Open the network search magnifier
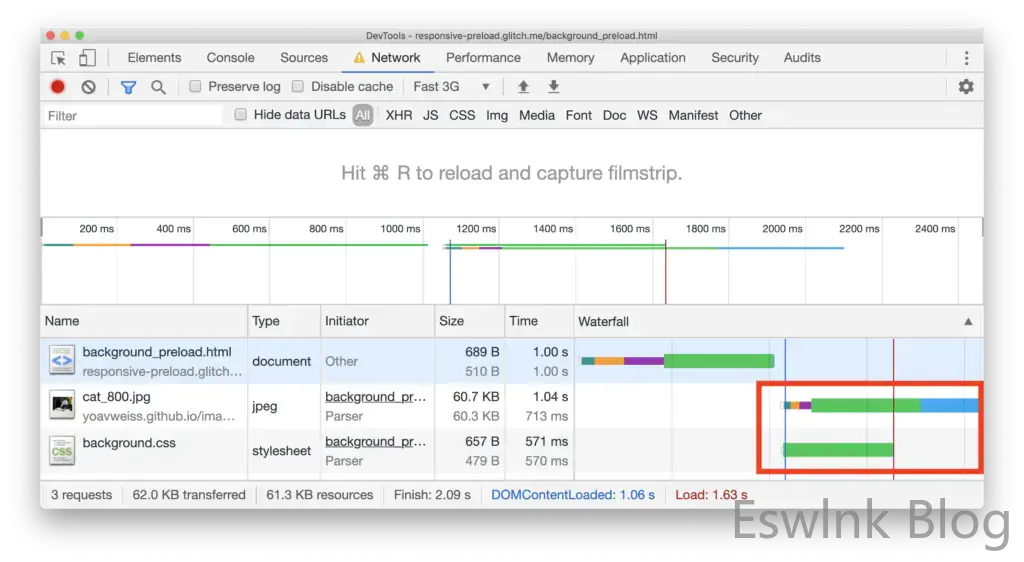The height and width of the screenshot is (562, 1024). point(158,87)
